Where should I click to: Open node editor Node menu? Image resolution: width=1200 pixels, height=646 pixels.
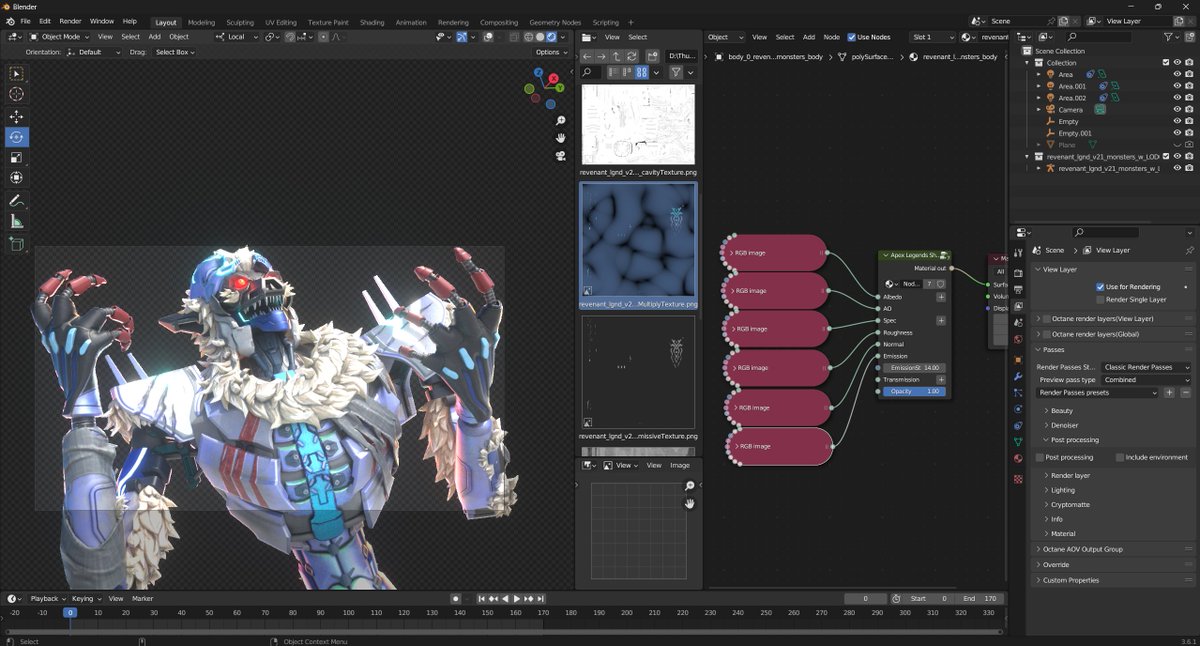(x=831, y=37)
